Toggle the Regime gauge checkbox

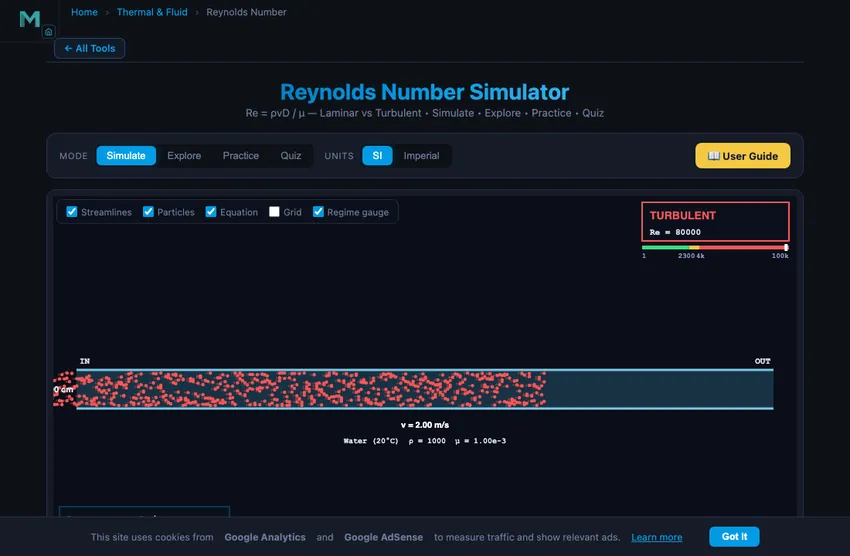pyautogui.click(x=318, y=212)
